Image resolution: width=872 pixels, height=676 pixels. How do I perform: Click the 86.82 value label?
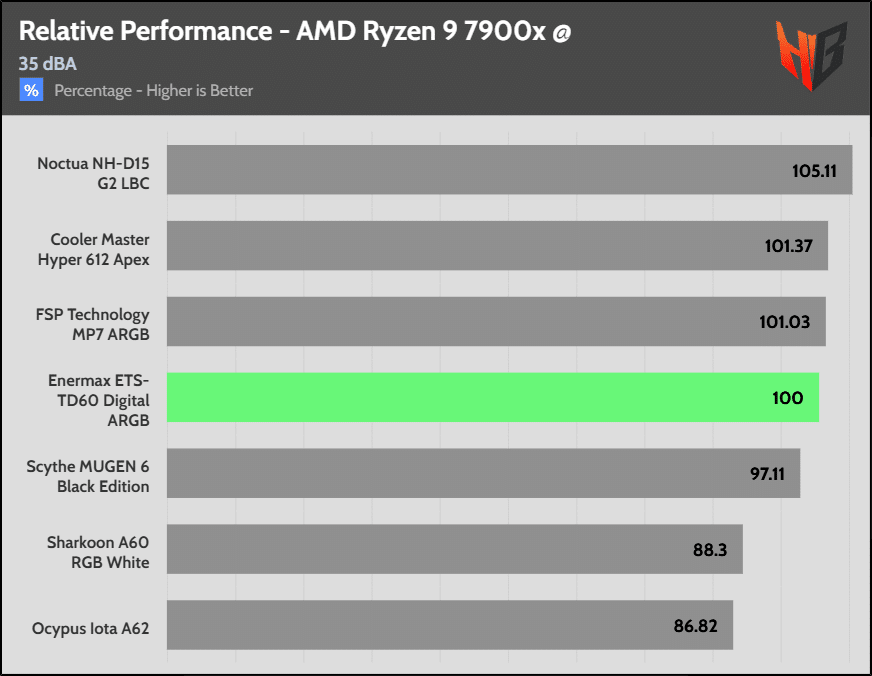(x=696, y=626)
